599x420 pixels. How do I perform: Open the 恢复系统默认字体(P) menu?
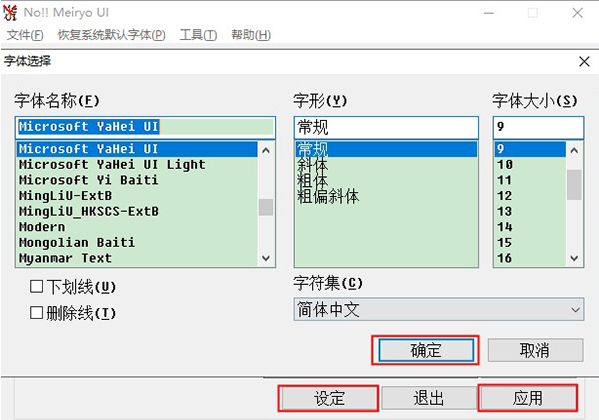coord(111,35)
